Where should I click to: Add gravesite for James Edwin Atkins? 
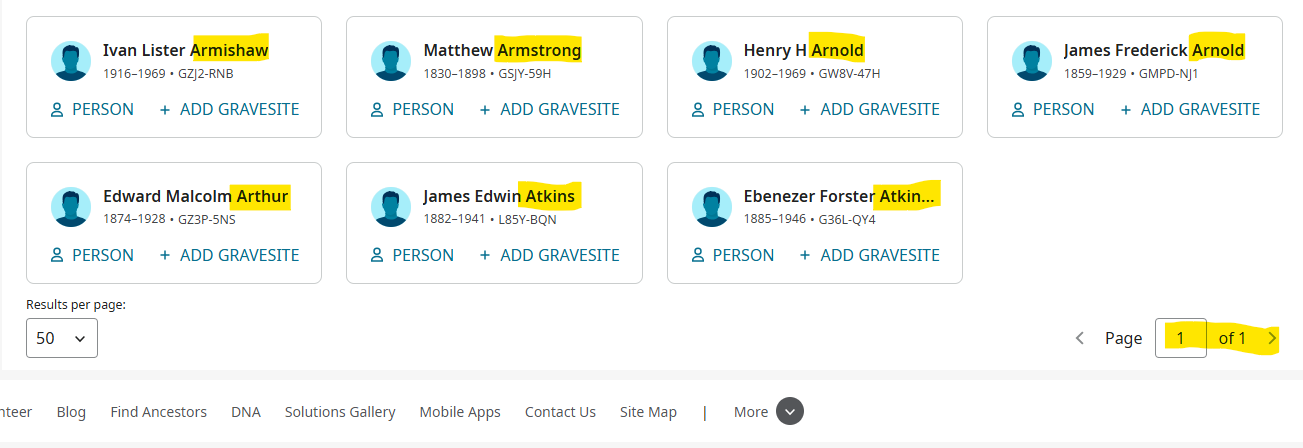coord(549,255)
